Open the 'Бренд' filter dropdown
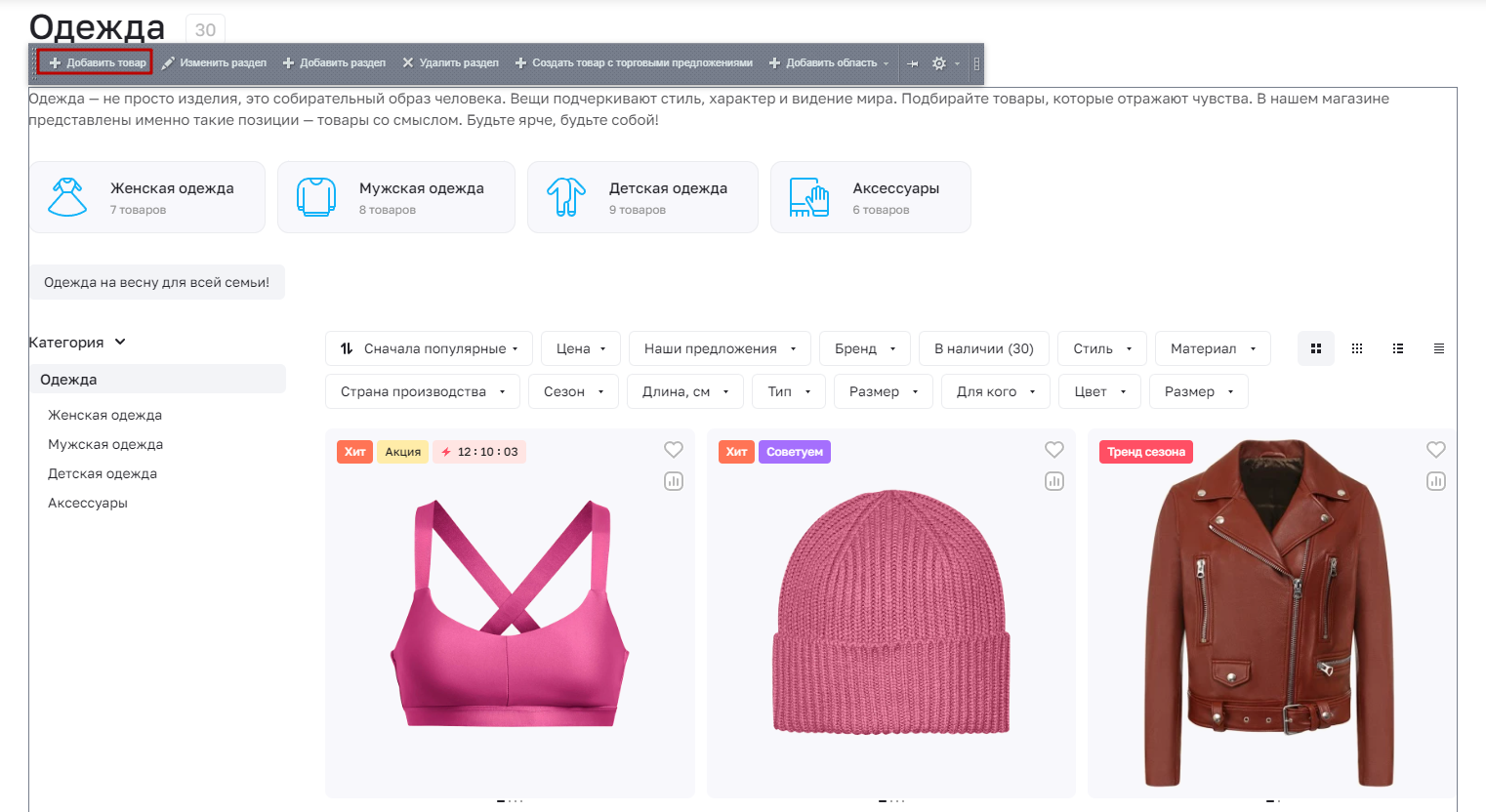The width and height of the screenshot is (1486, 812). click(865, 348)
